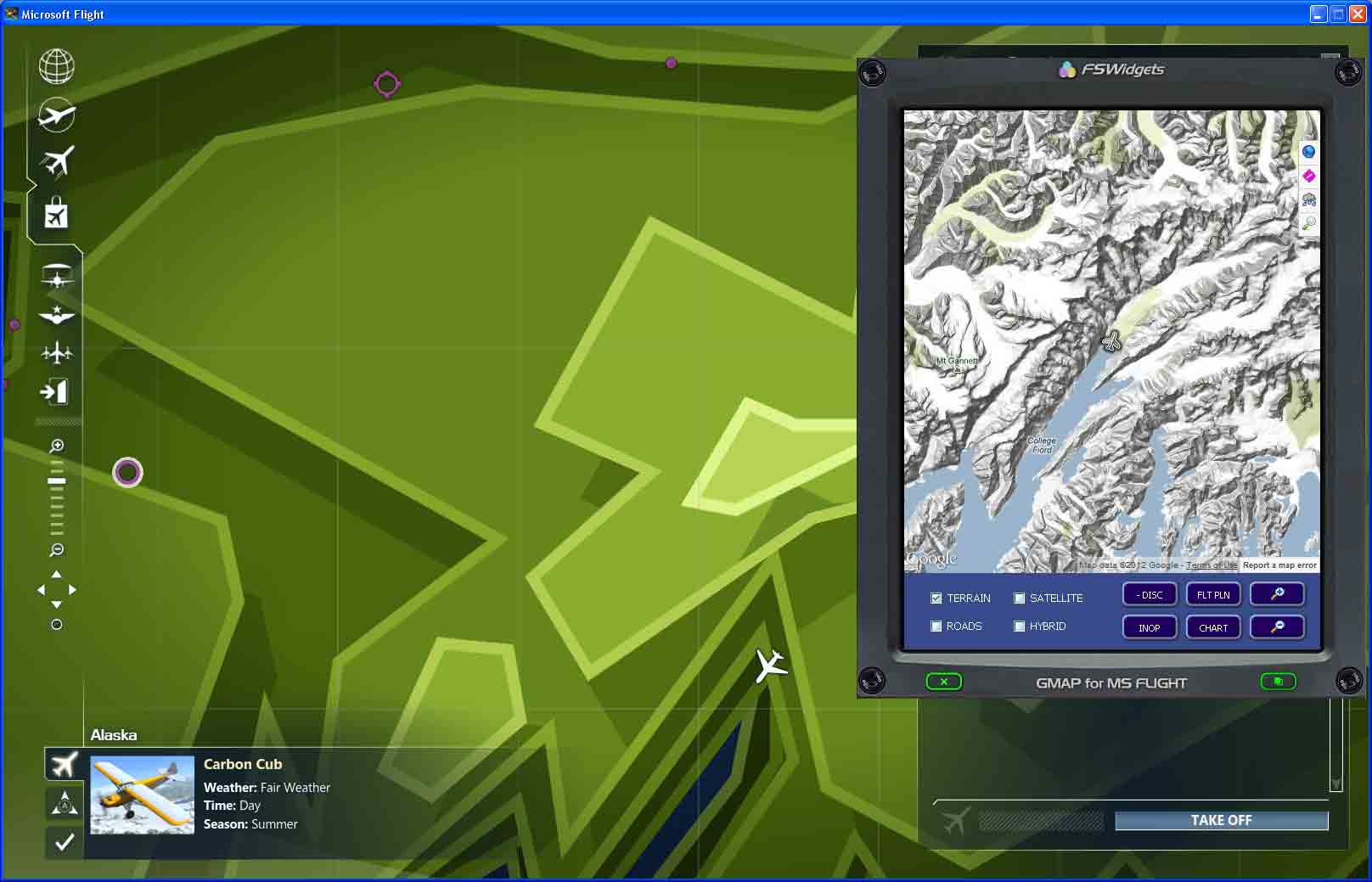Close GMAP with green X button
The height and width of the screenshot is (882, 1372).
click(943, 681)
